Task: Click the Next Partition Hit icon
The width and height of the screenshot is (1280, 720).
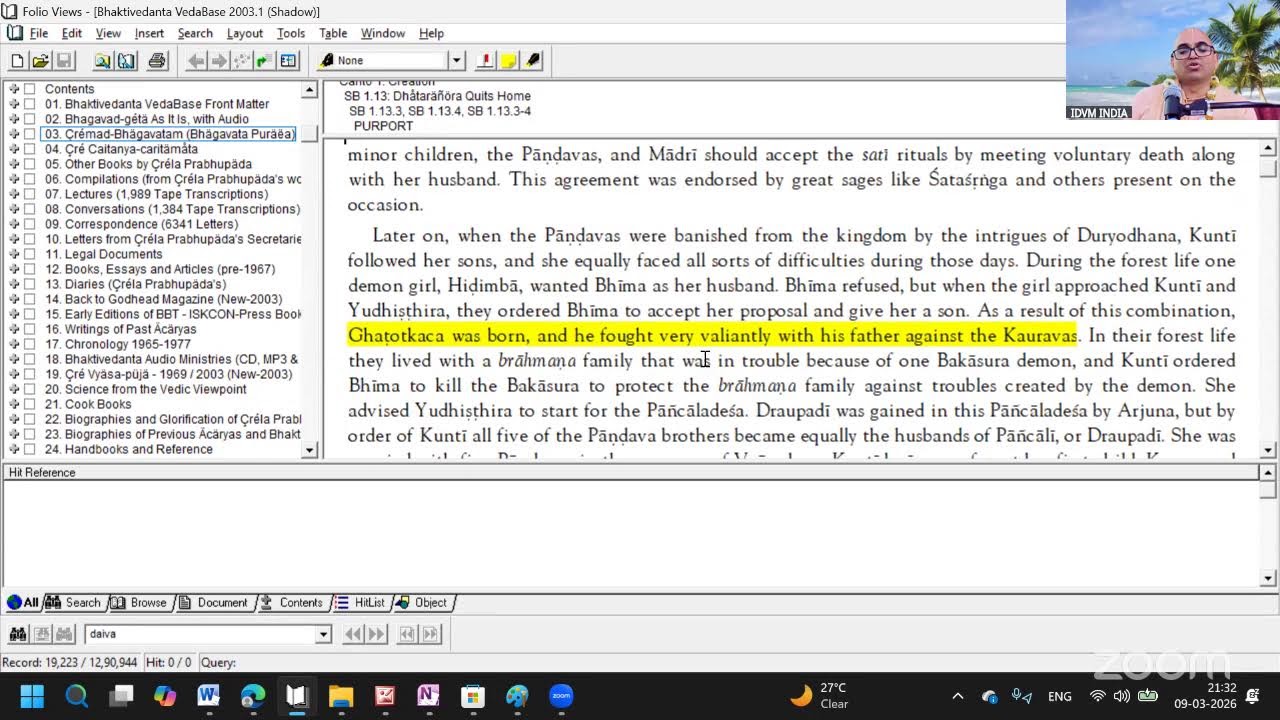Action: (431, 634)
